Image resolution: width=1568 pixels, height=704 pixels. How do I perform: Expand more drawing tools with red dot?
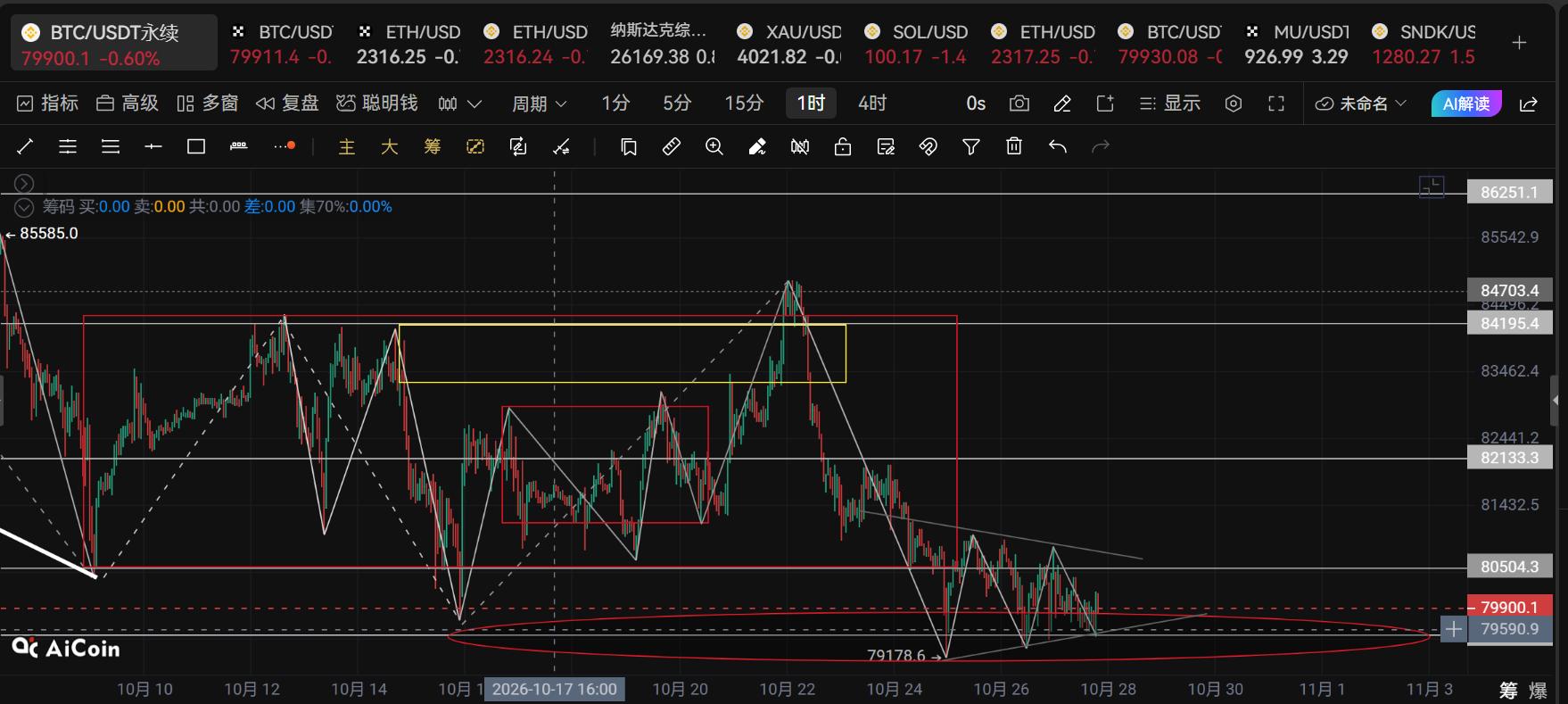click(x=285, y=146)
